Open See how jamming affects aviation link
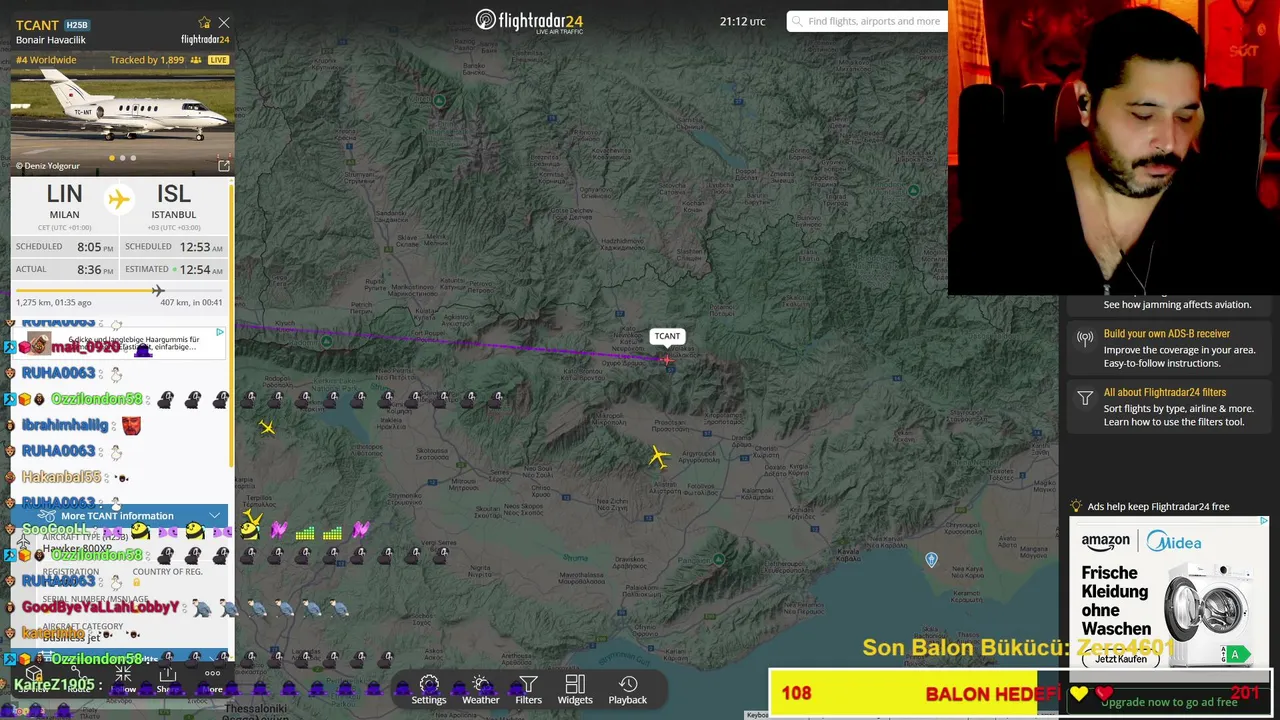This screenshot has width=1280, height=720. pyautogui.click(x=1177, y=305)
